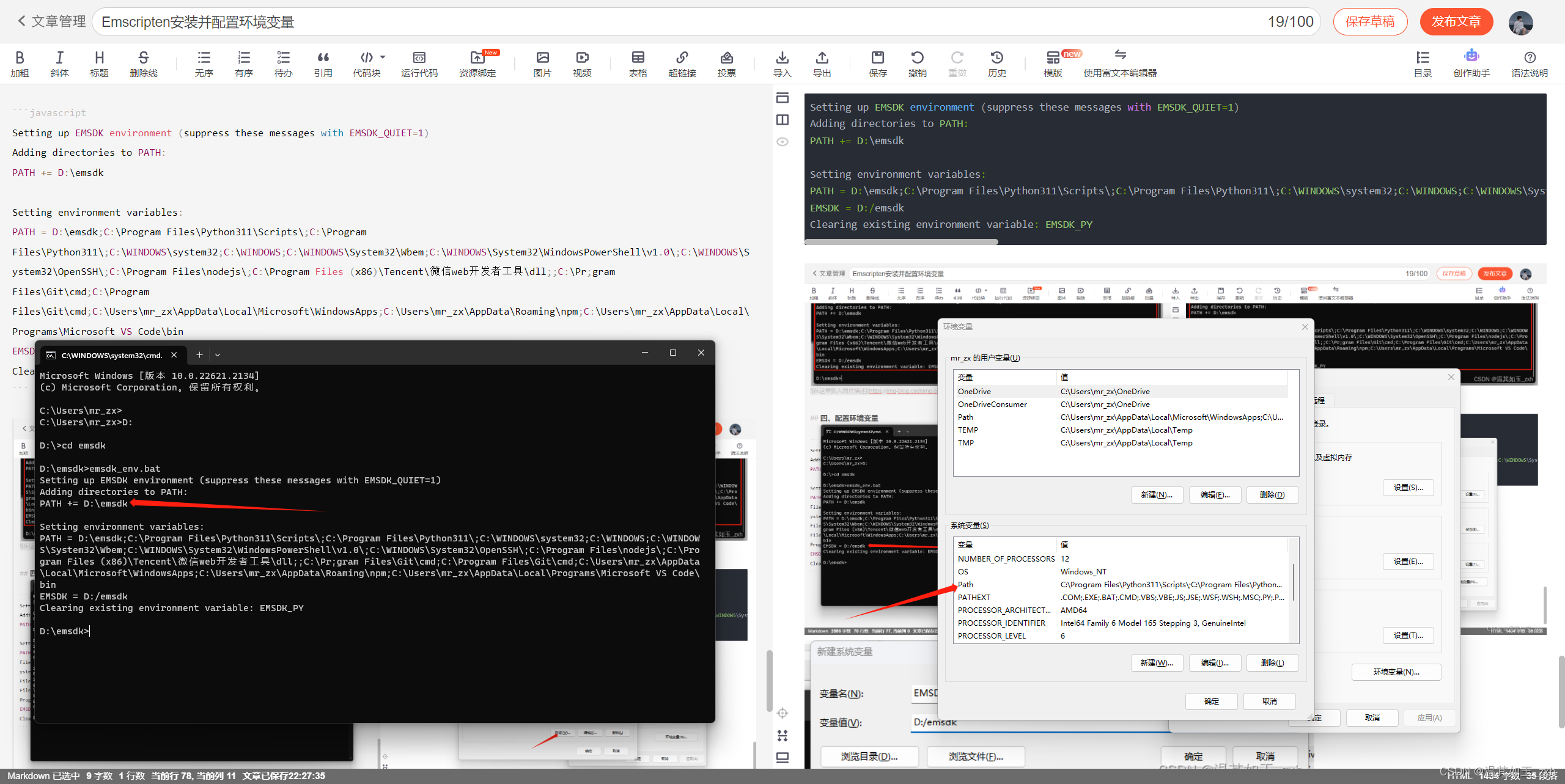Click the preview pane vertical scrollbar
The width and height of the screenshot is (1565, 784).
click(1561, 692)
